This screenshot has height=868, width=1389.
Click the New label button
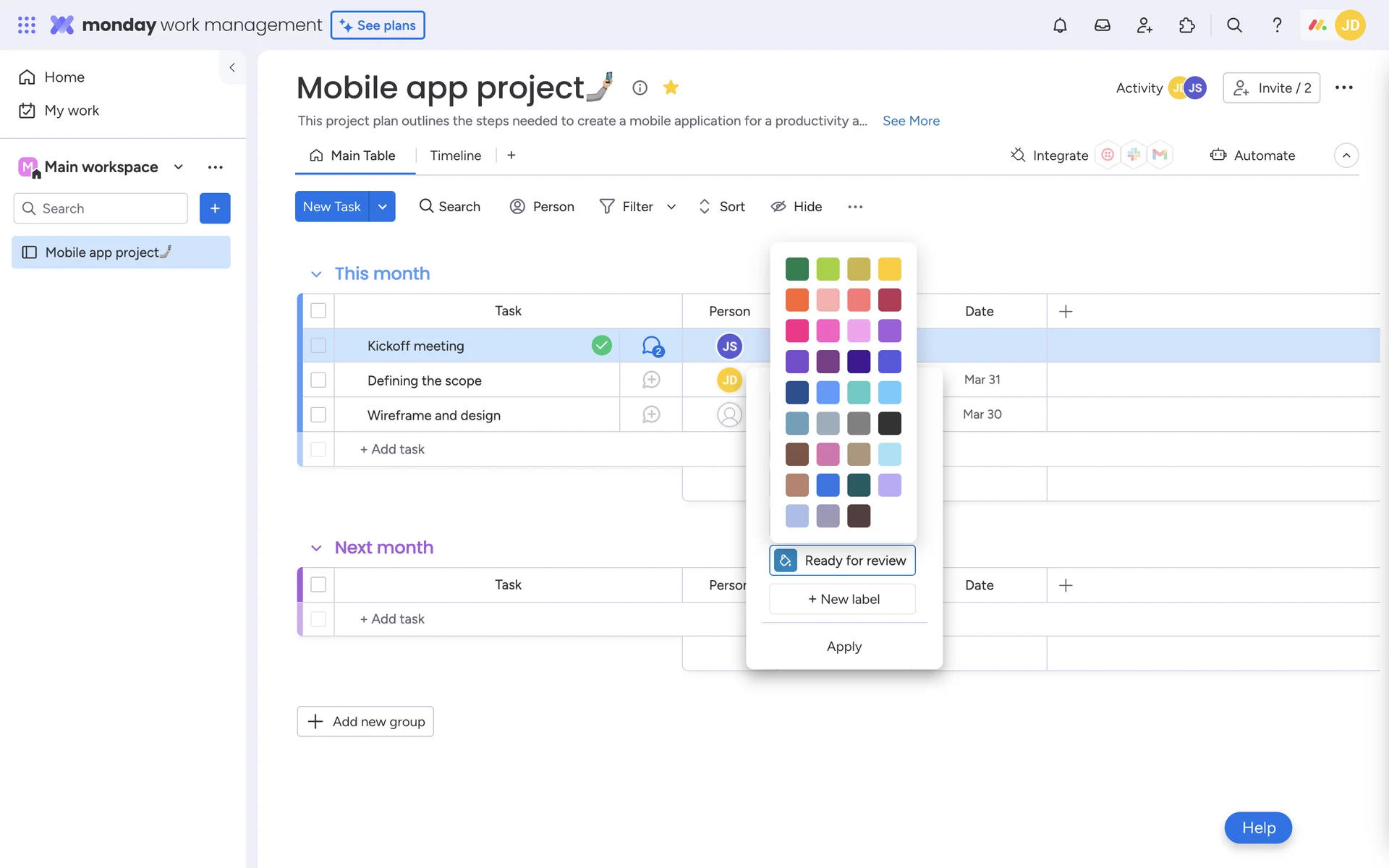[x=843, y=599]
